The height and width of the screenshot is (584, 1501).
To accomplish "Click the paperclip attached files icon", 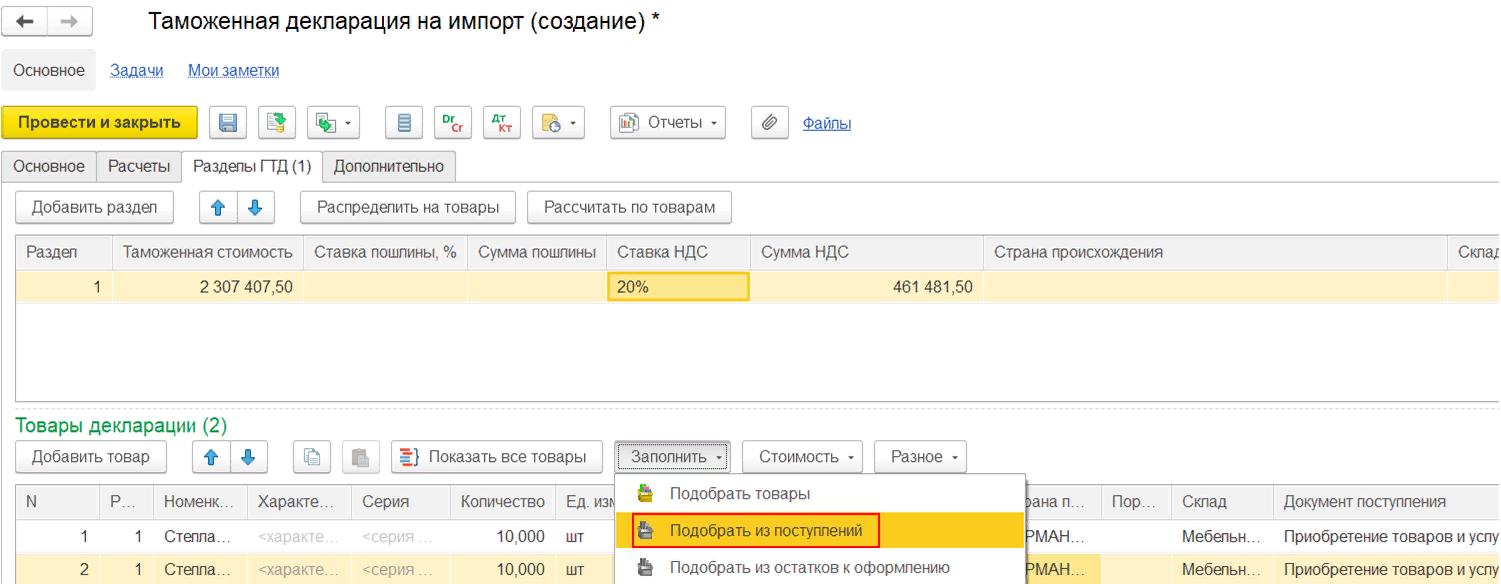I will click(x=769, y=123).
